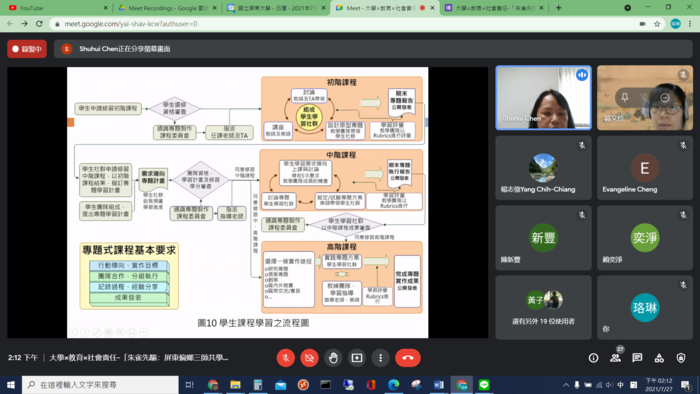700x394 pixels.
Task: Leave the call with red hang-up button
Action: [x=408, y=358]
